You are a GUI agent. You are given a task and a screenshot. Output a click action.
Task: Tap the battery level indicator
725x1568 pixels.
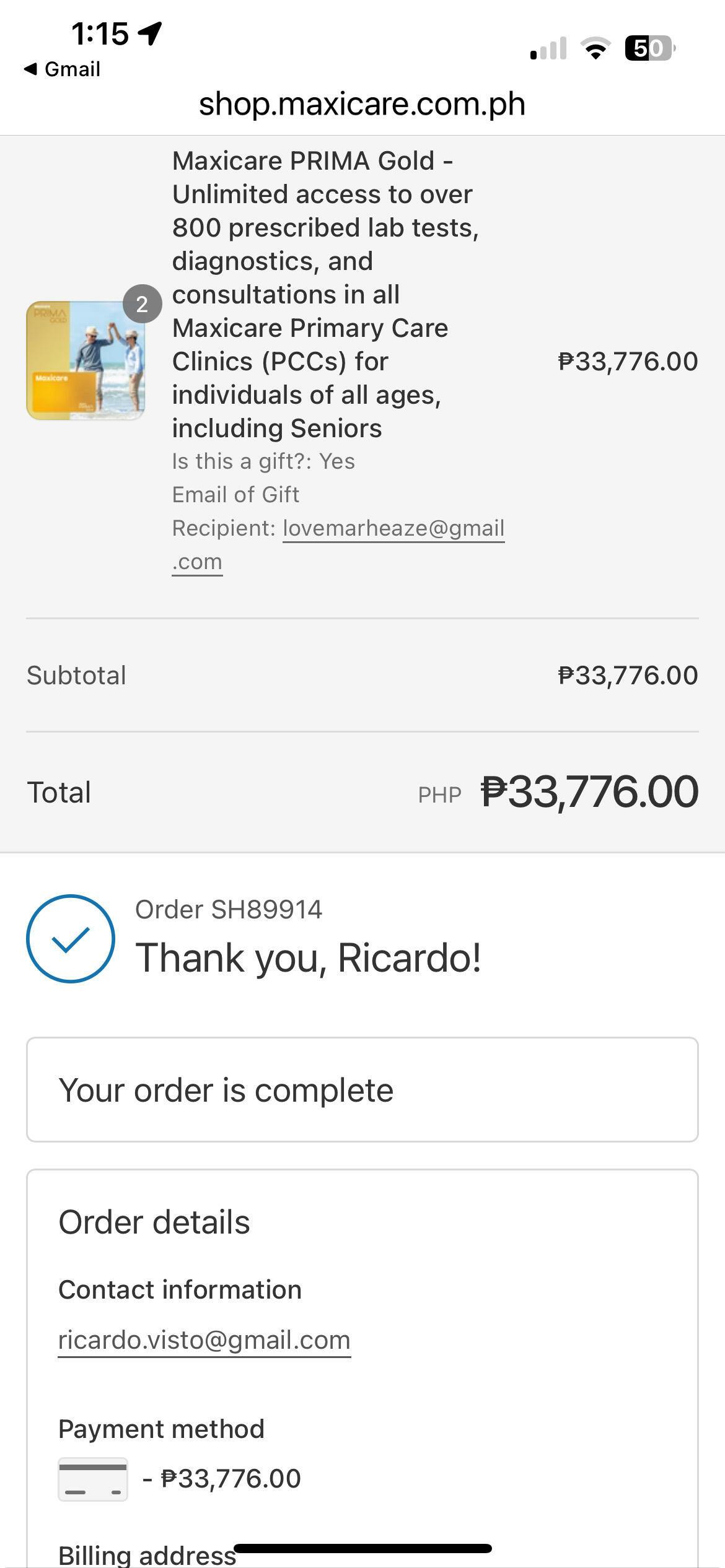(x=649, y=48)
